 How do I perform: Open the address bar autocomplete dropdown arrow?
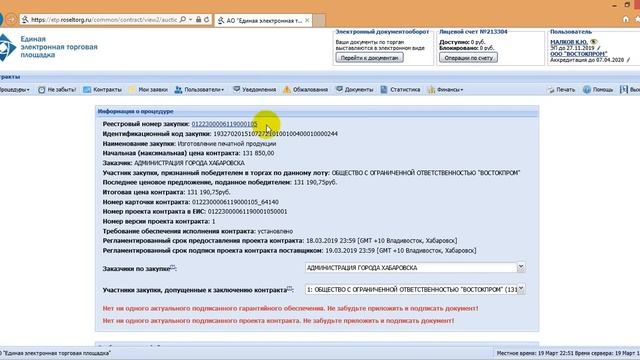191,19
